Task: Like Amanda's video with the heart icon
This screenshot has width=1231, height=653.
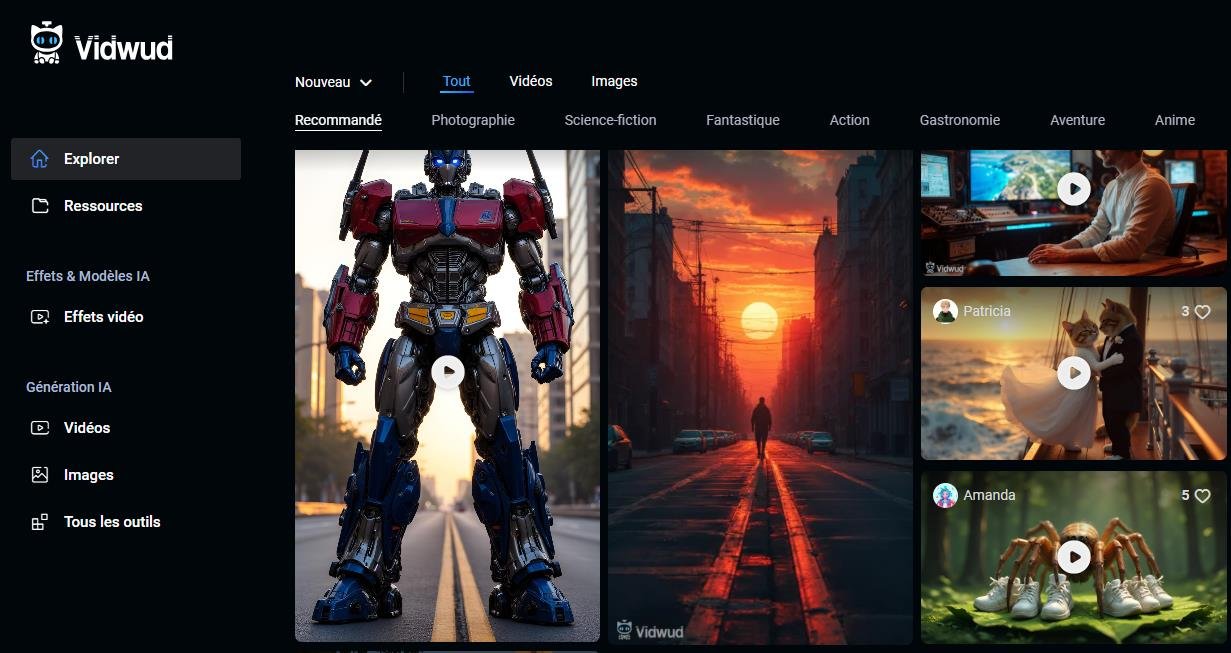Action: coord(1203,496)
